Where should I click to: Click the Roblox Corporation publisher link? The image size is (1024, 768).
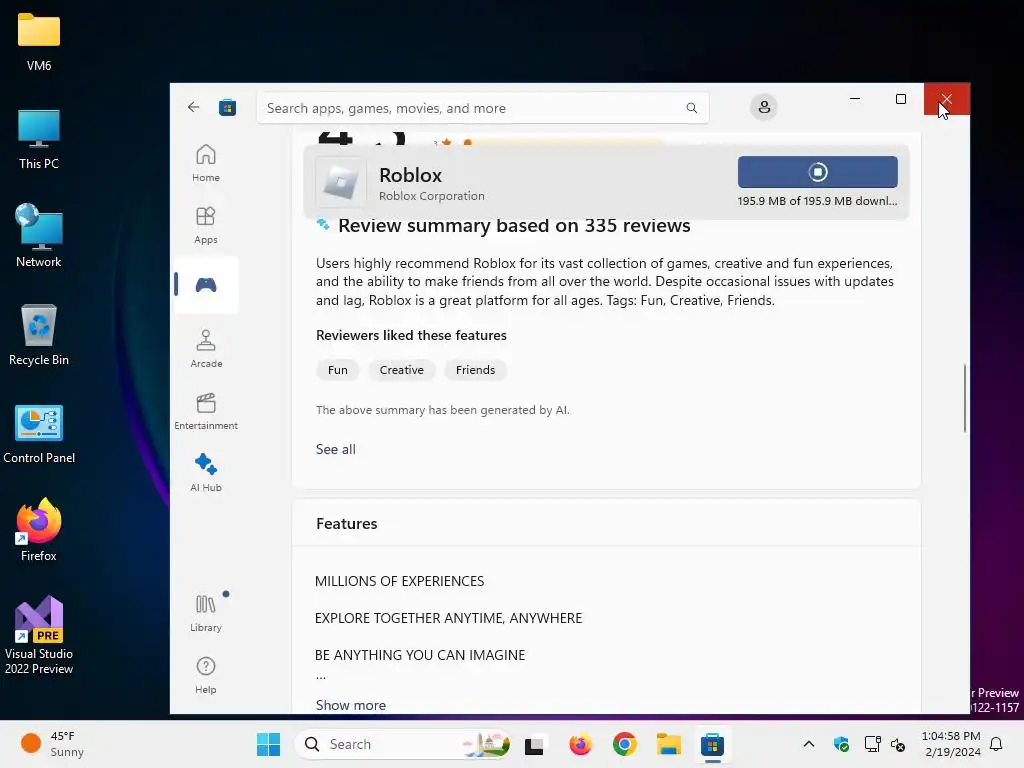432,196
